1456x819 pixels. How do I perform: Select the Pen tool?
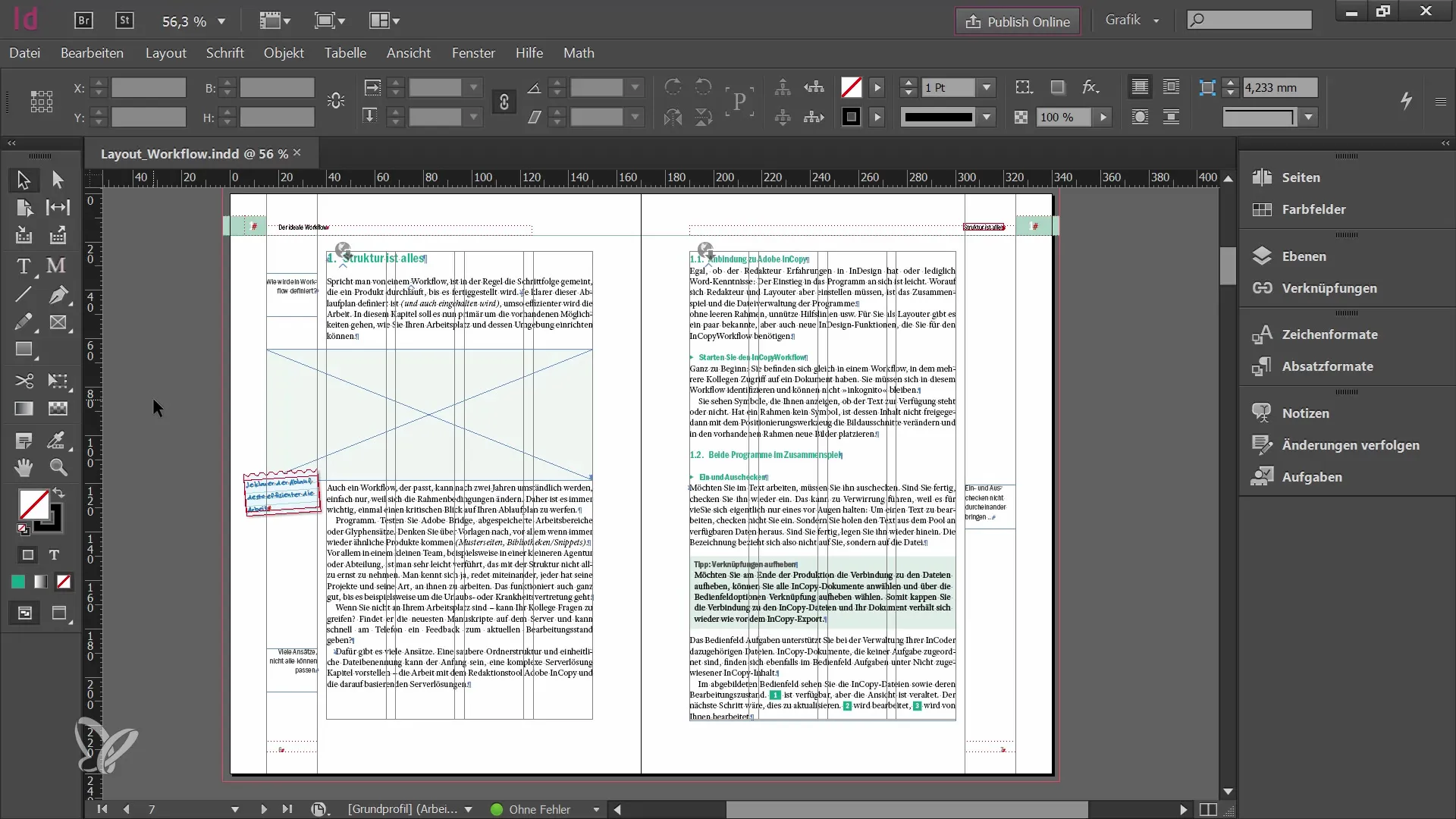coord(57,294)
